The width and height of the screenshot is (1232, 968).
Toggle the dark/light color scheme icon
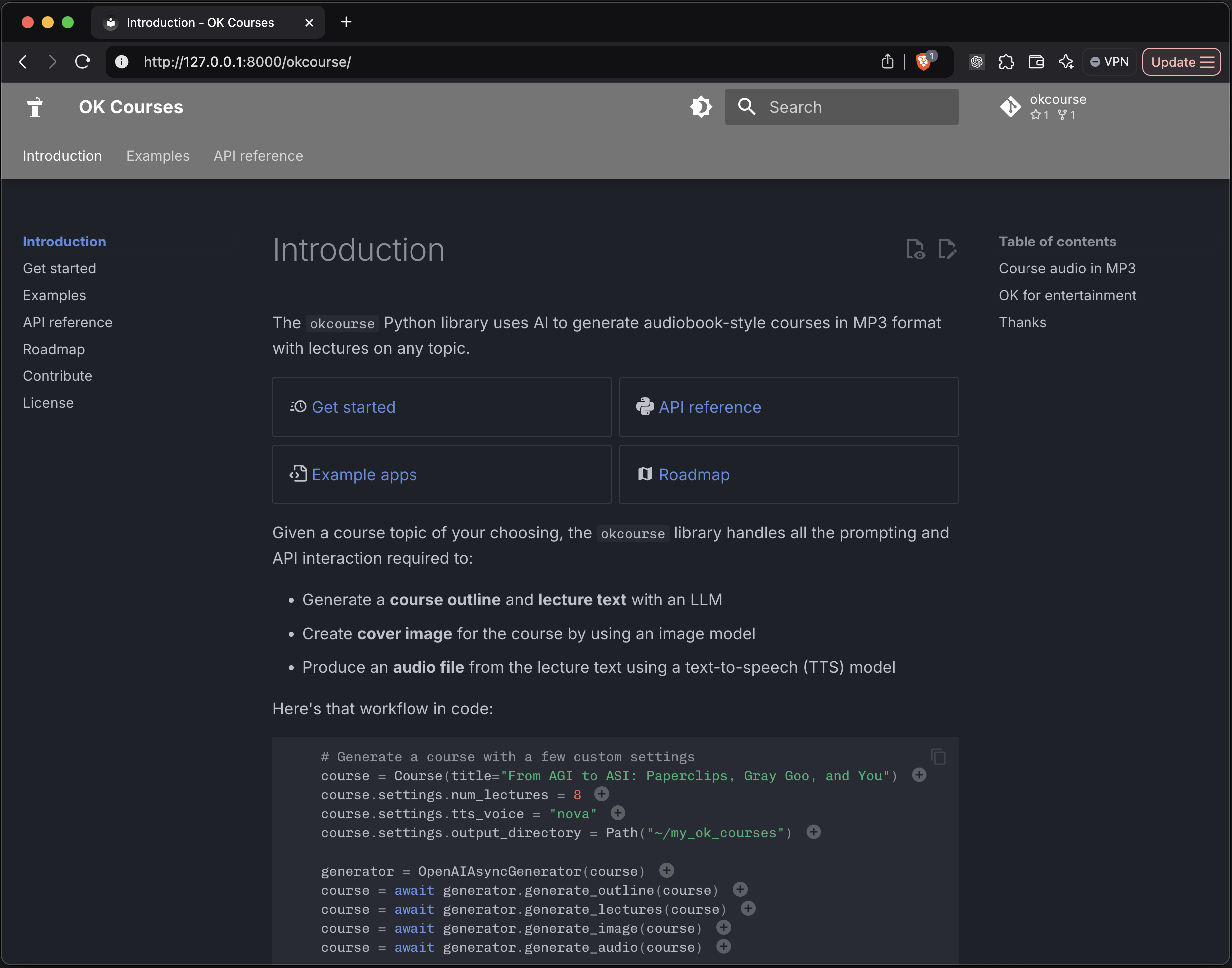click(701, 107)
